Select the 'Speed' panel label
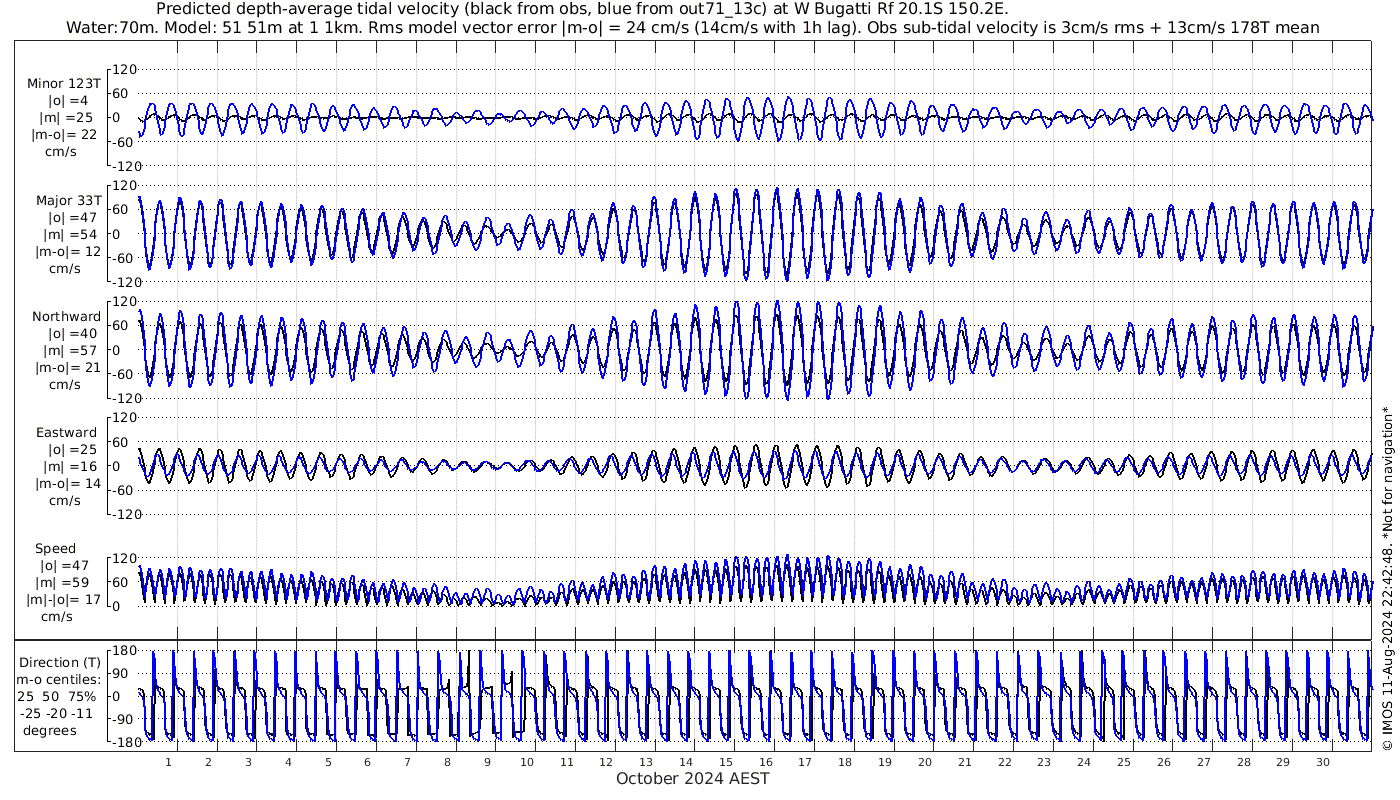Image resolution: width=1400 pixels, height=800 pixels. point(55,548)
